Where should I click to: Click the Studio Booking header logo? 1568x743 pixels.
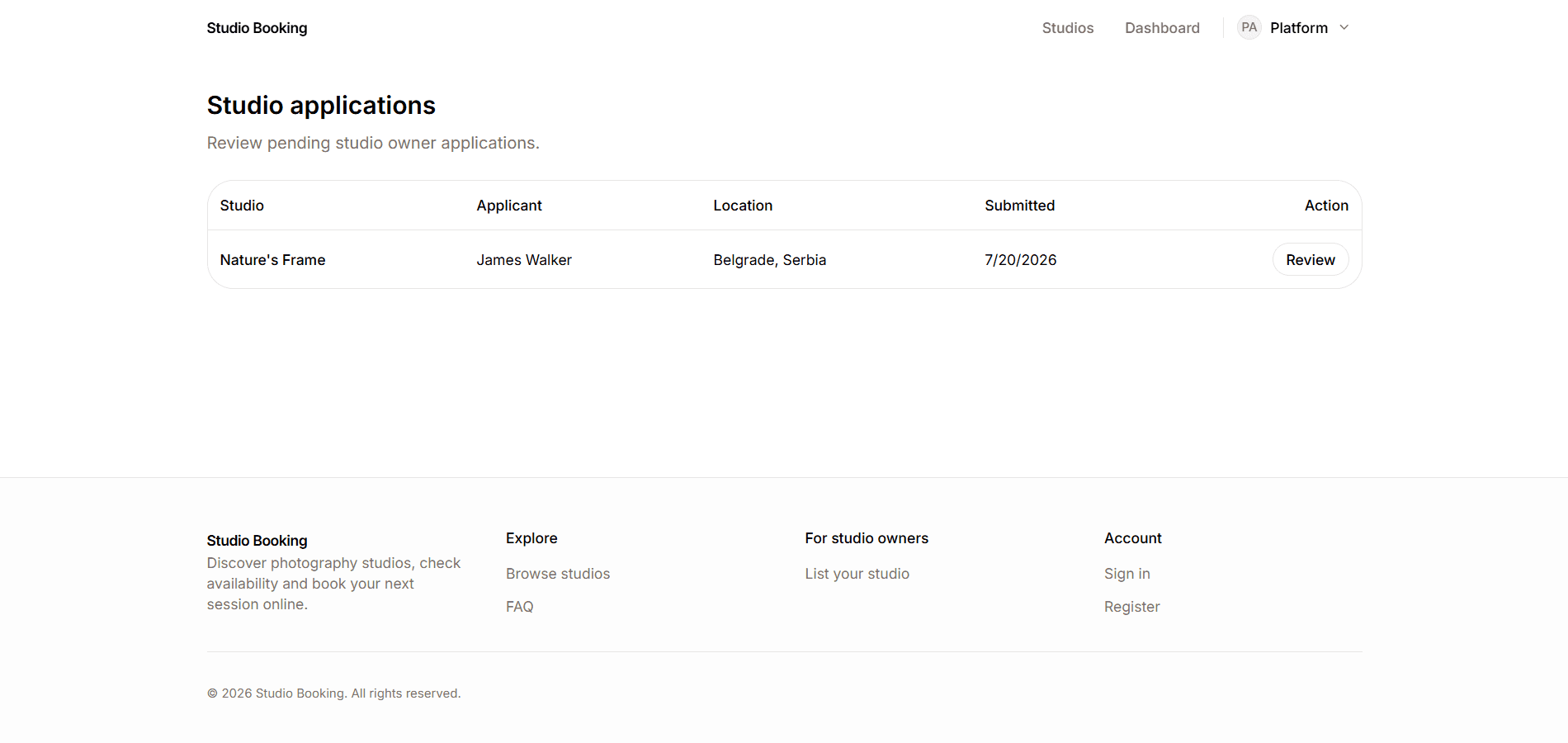257,28
